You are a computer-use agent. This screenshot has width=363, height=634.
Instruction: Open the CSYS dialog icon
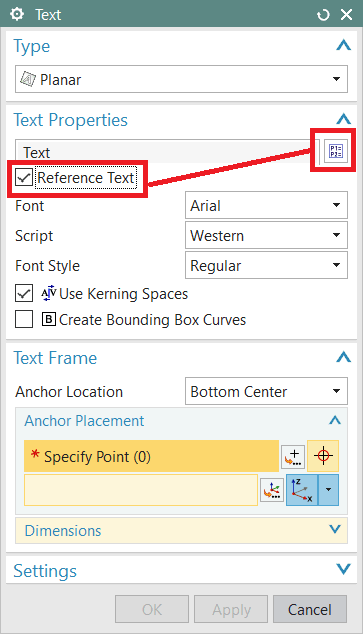point(272,490)
